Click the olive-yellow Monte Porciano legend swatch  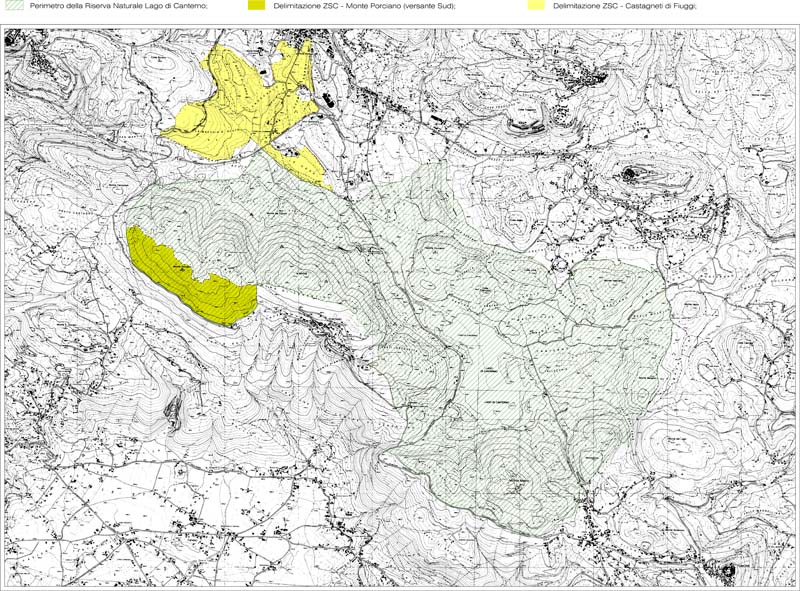click(x=257, y=6)
